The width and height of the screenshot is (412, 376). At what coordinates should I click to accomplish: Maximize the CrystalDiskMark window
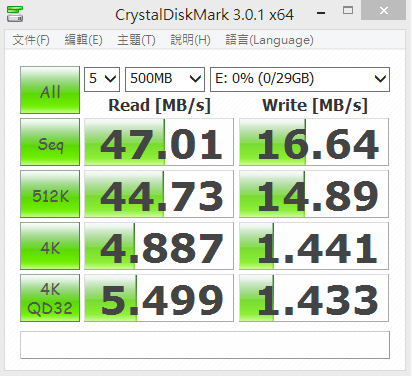[x=348, y=11]
